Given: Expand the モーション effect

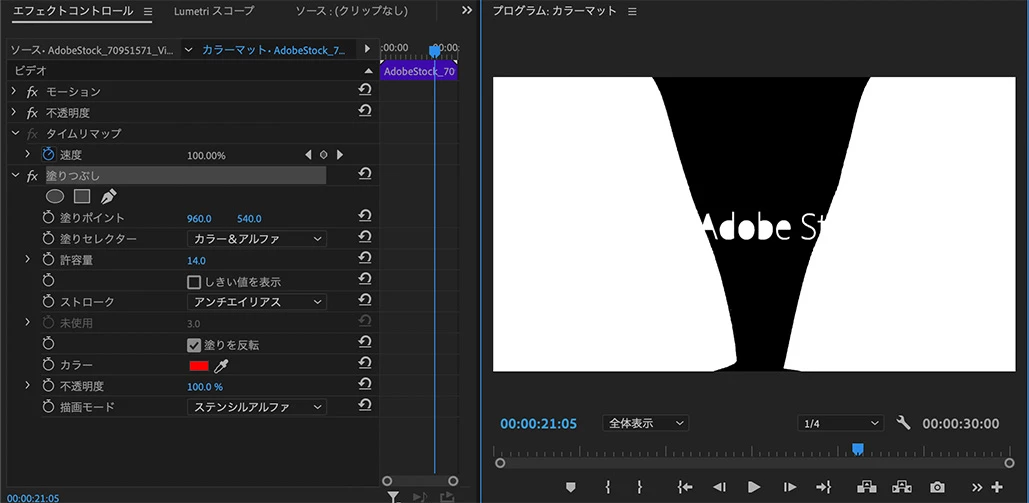Looking at the screenshot, I should coord(14,91).
